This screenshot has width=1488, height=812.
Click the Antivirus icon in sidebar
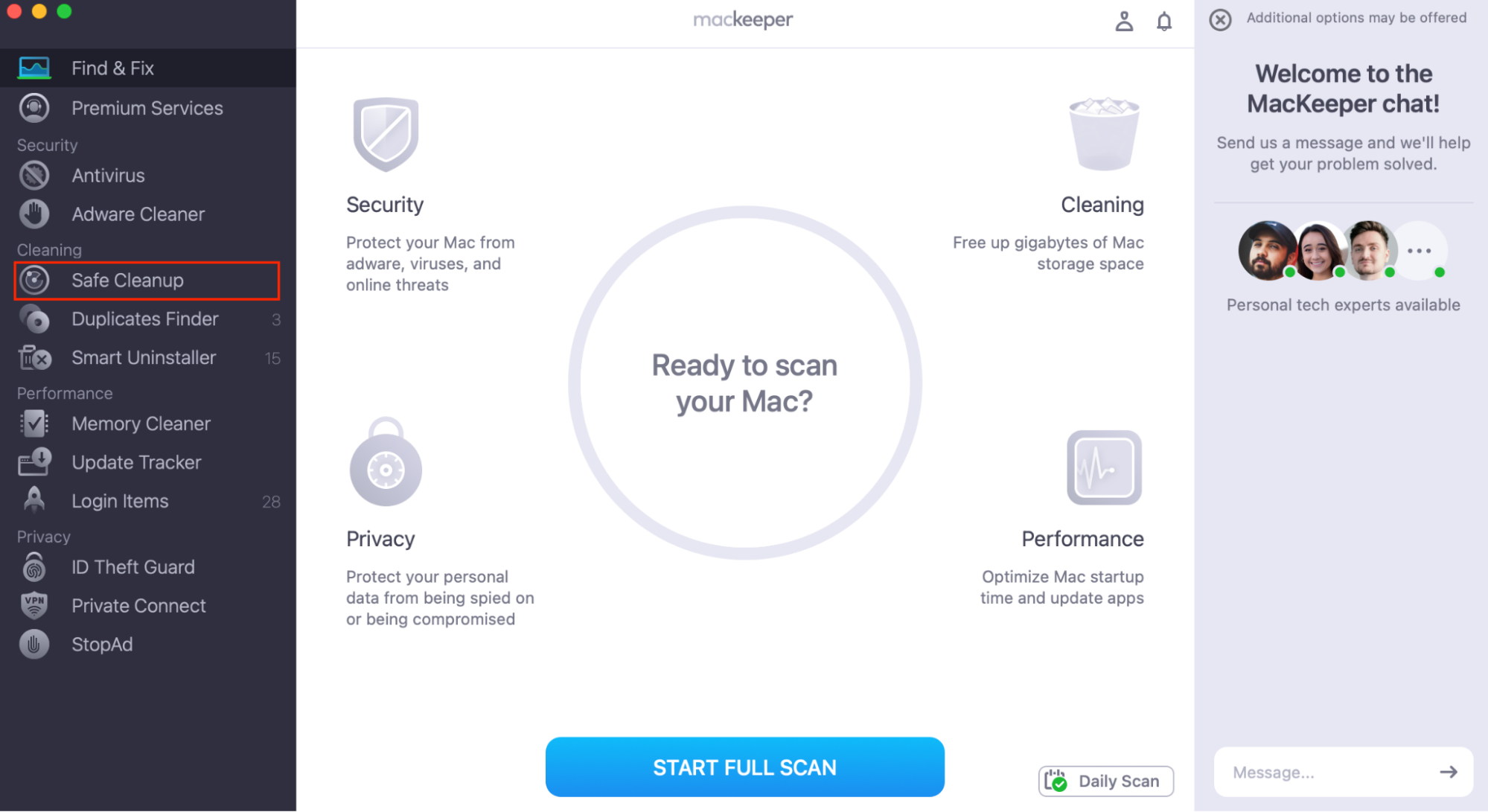(x=36, y=175)
